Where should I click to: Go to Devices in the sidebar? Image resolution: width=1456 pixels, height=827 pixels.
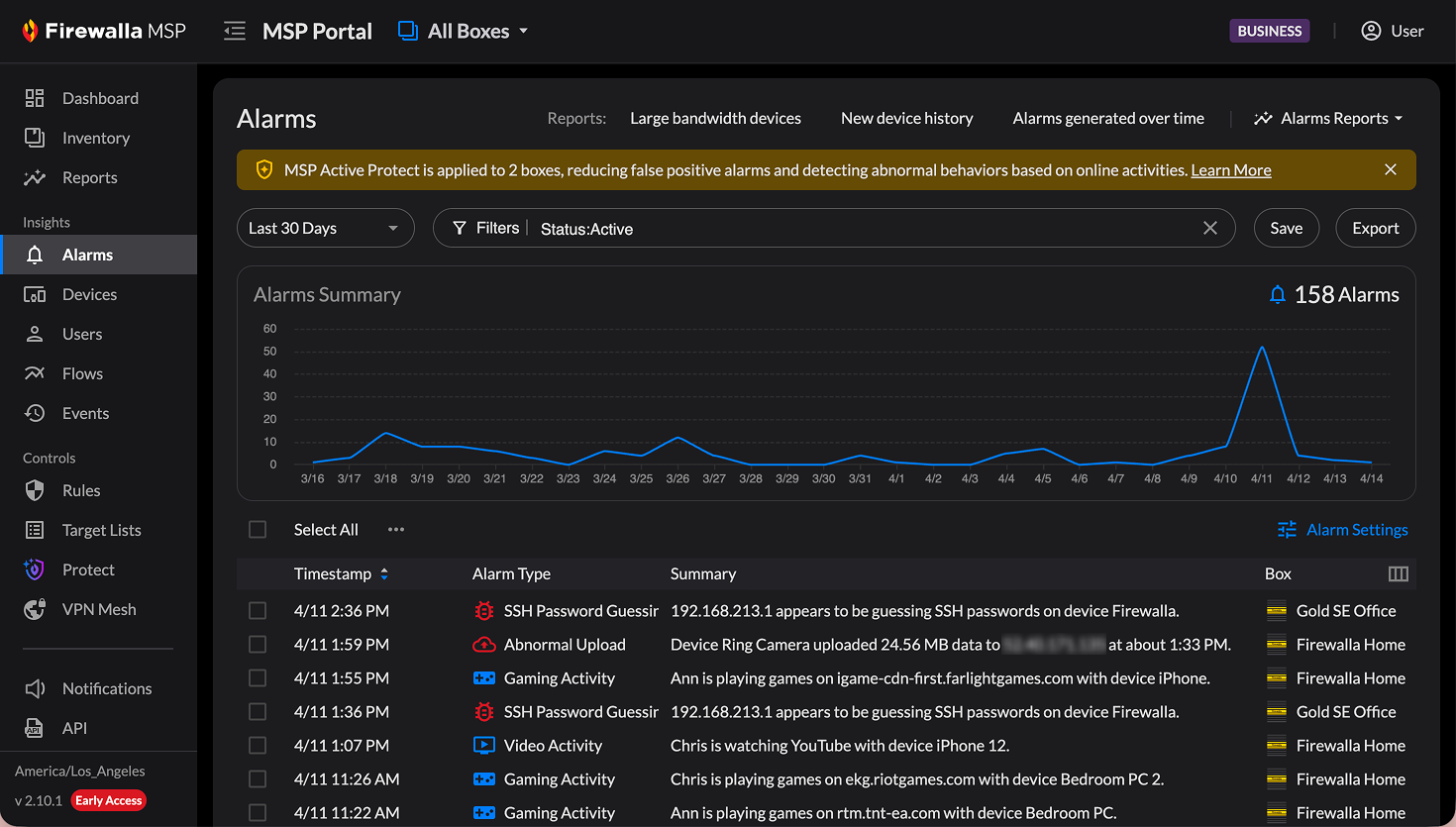(89, 295)
